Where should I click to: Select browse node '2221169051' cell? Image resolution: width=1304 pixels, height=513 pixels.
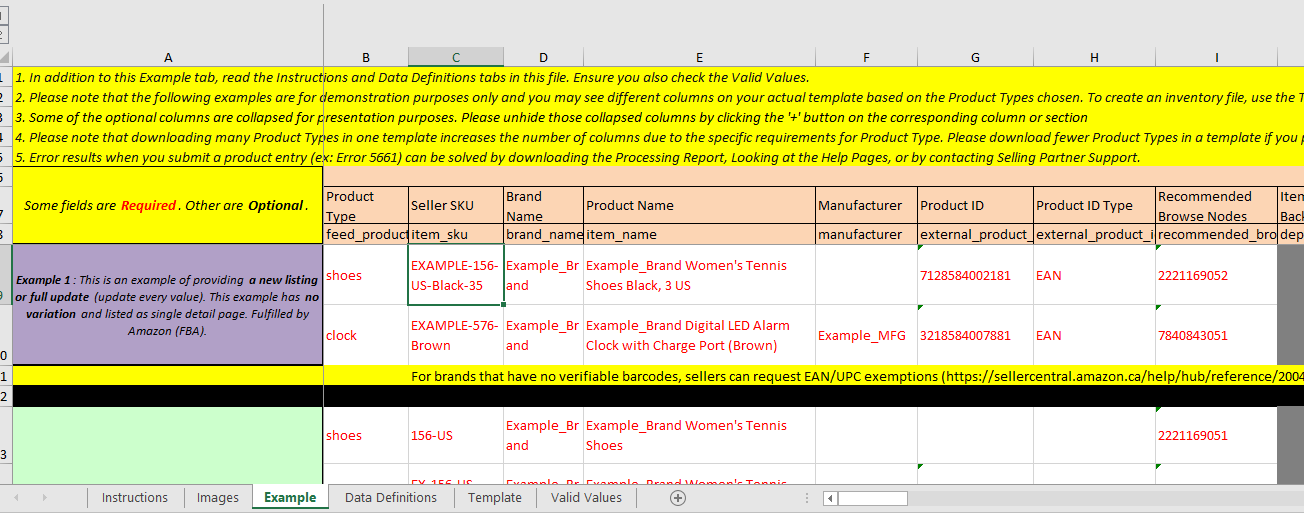(x=1216, y=435)
